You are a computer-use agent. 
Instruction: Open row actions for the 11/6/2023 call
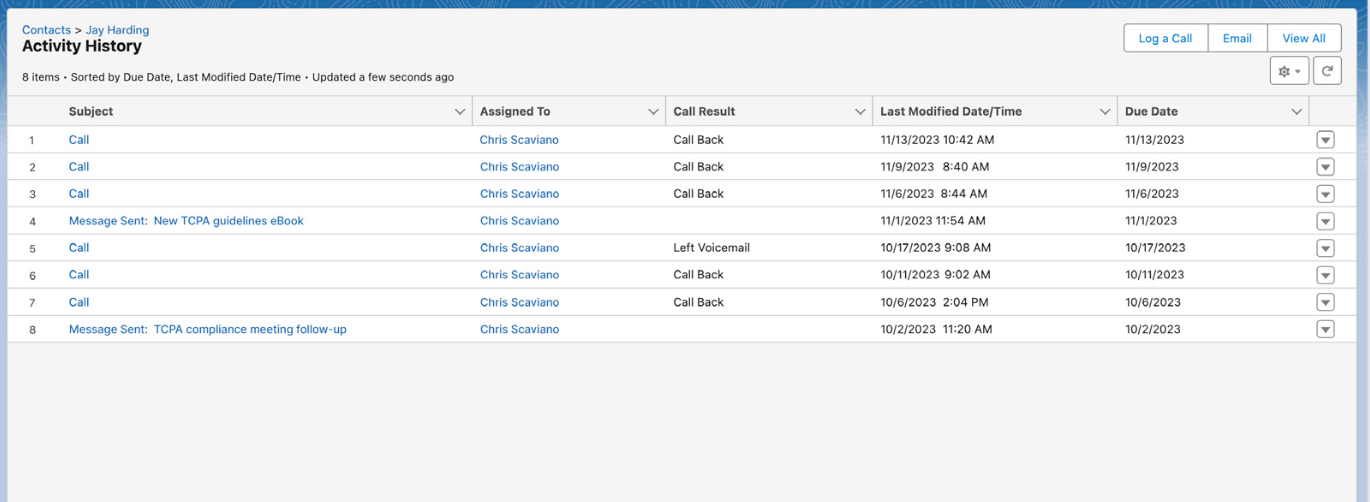click(x=1325, y=194)
